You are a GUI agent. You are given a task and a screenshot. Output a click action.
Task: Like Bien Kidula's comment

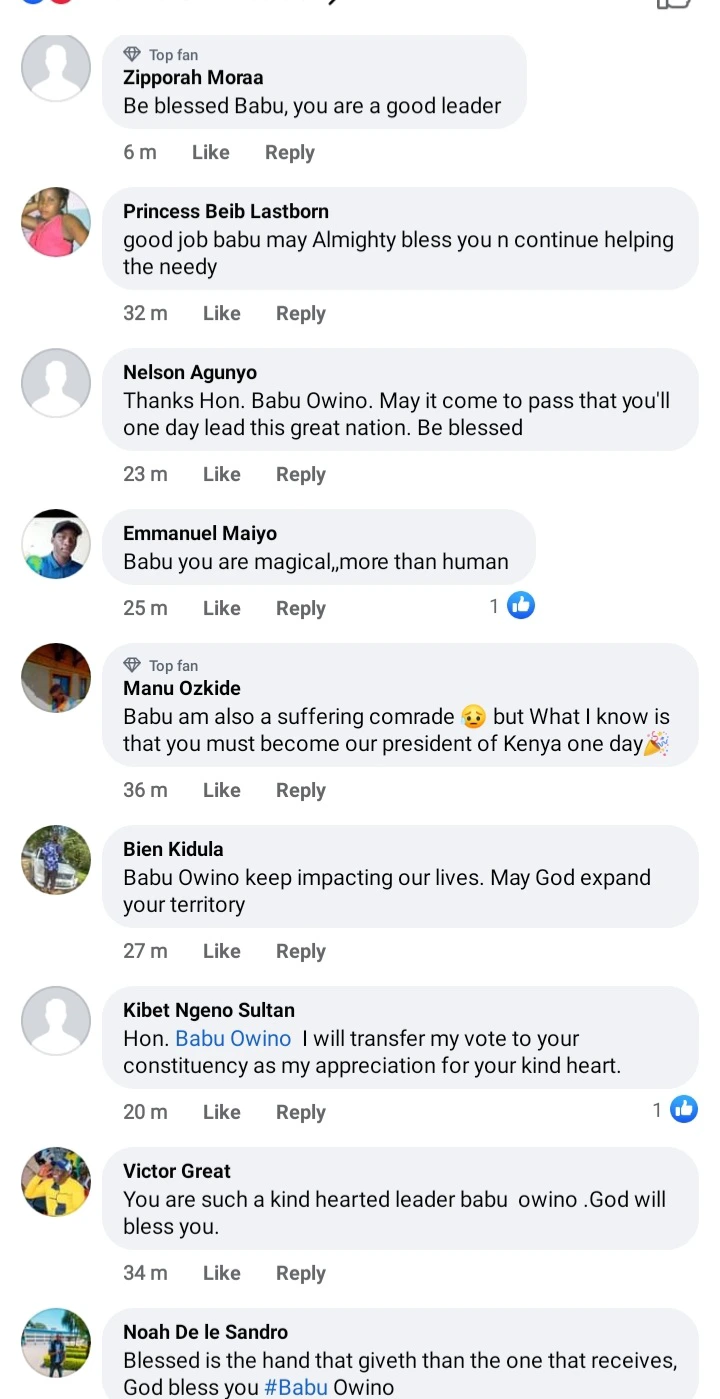(x=221, y=951)
